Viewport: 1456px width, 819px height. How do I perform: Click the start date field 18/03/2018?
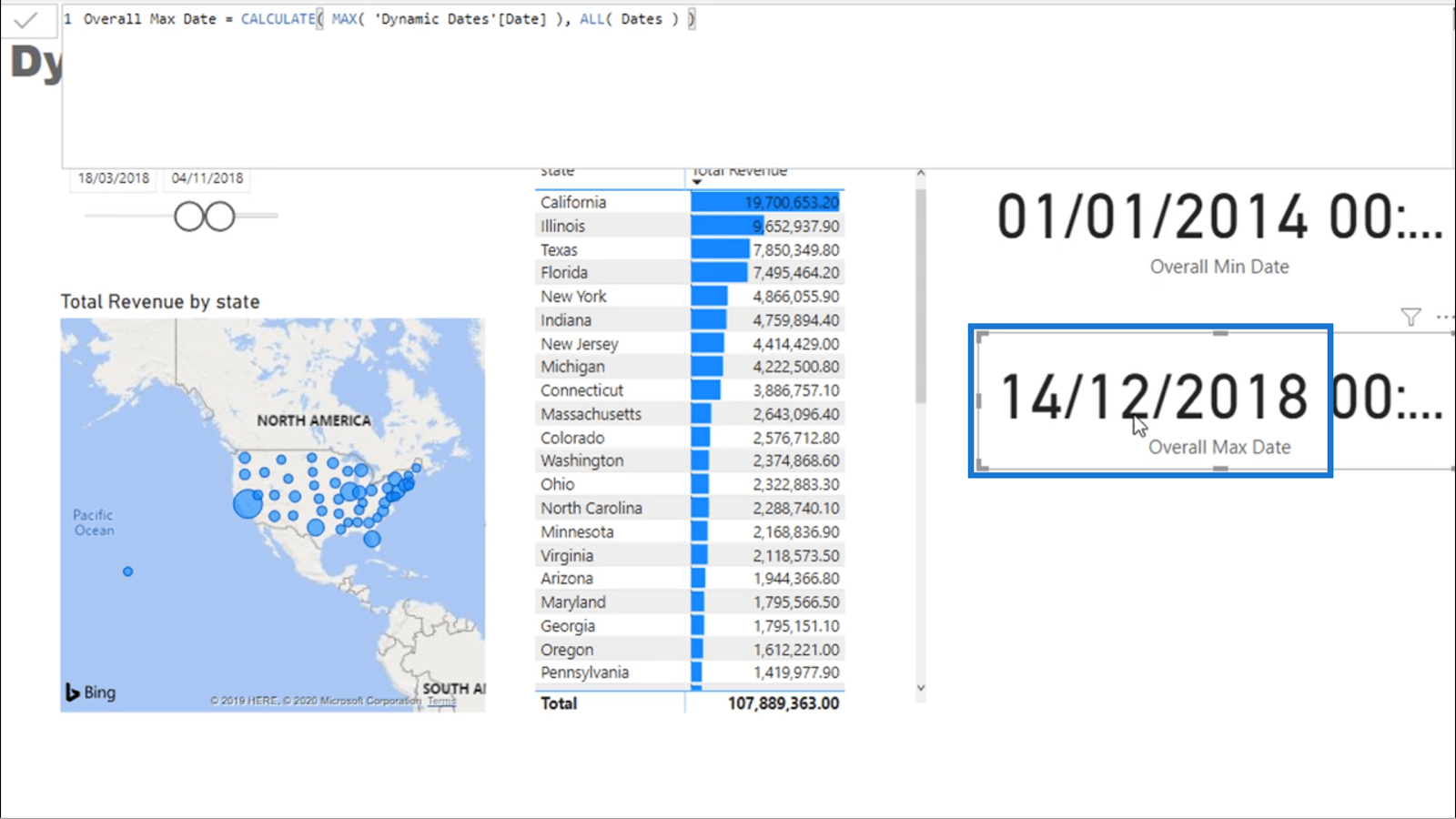pyautogui.click(x=114, y=178)
